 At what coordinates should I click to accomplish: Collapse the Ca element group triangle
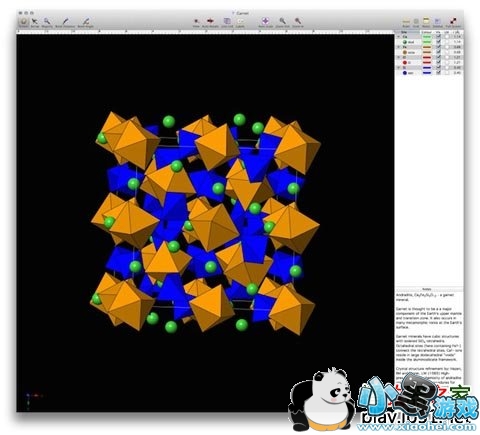point(398,37)
